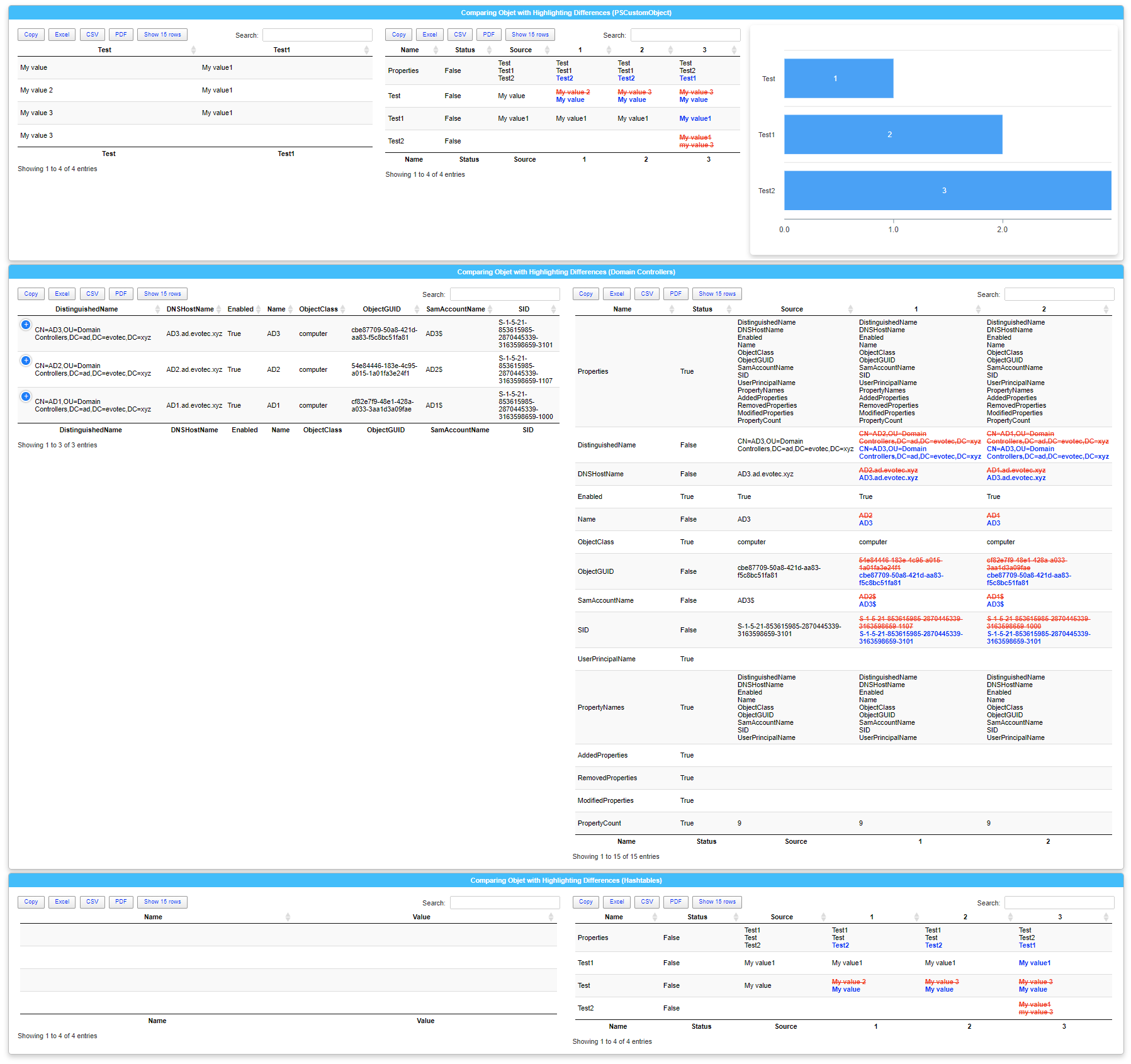
Task: Expand details for the AD1 domain controller row
Action: (x=25, y=396)
